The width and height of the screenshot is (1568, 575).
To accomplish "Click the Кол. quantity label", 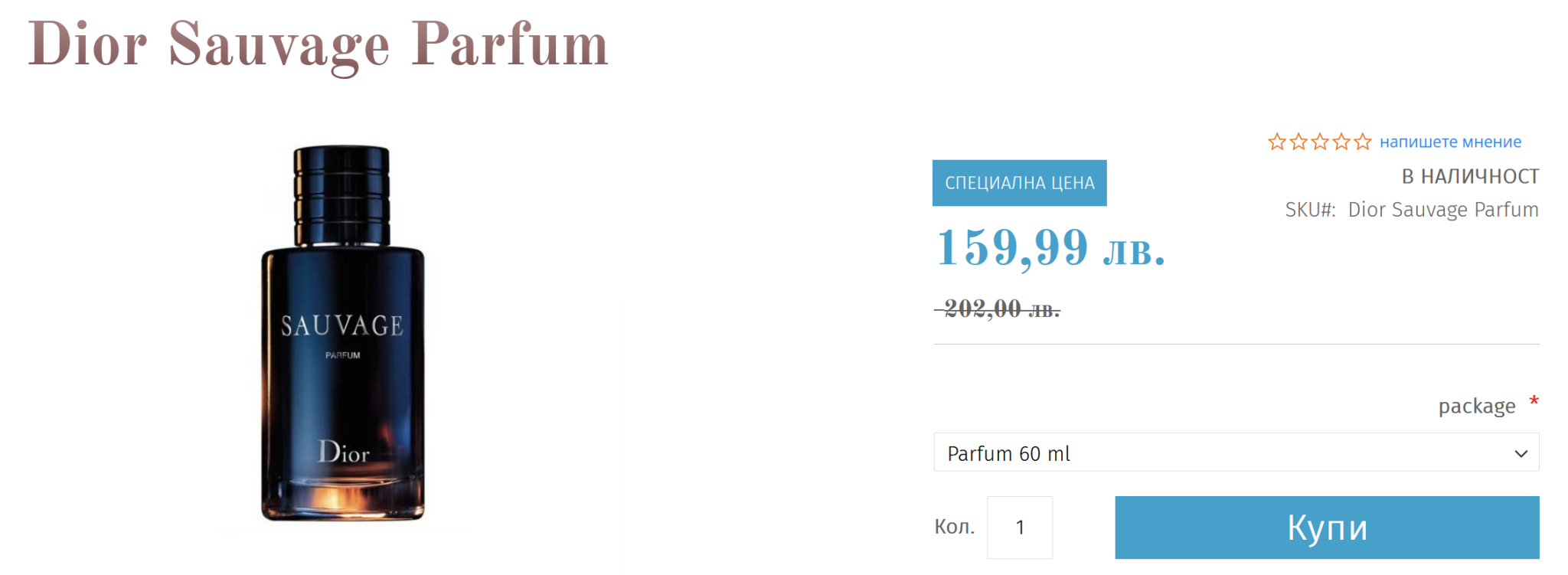I will (954, 527).
